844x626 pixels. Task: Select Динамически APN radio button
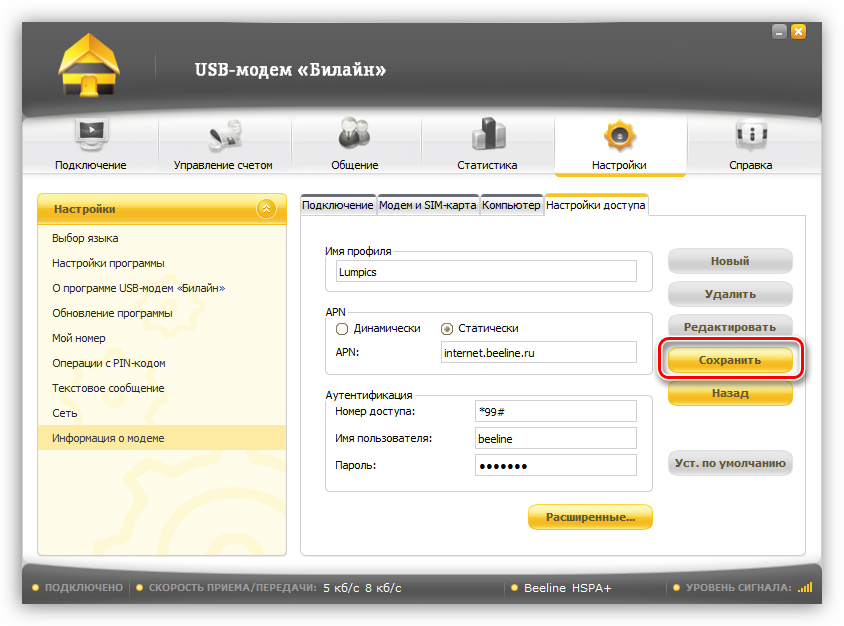[342, 329]
